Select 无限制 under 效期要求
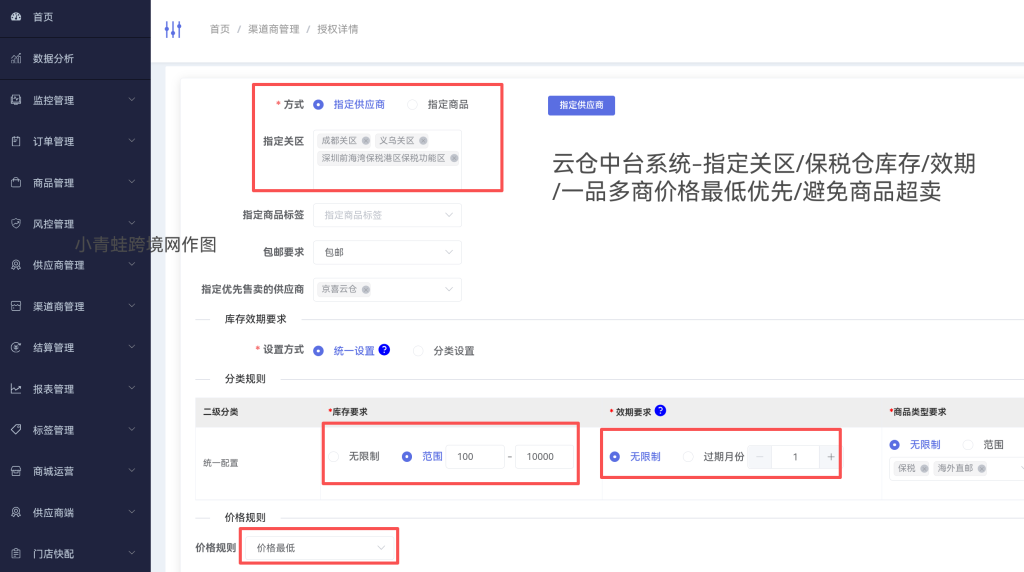The width and height of the screenshot is (1024, 572). (x=615, y=456)
